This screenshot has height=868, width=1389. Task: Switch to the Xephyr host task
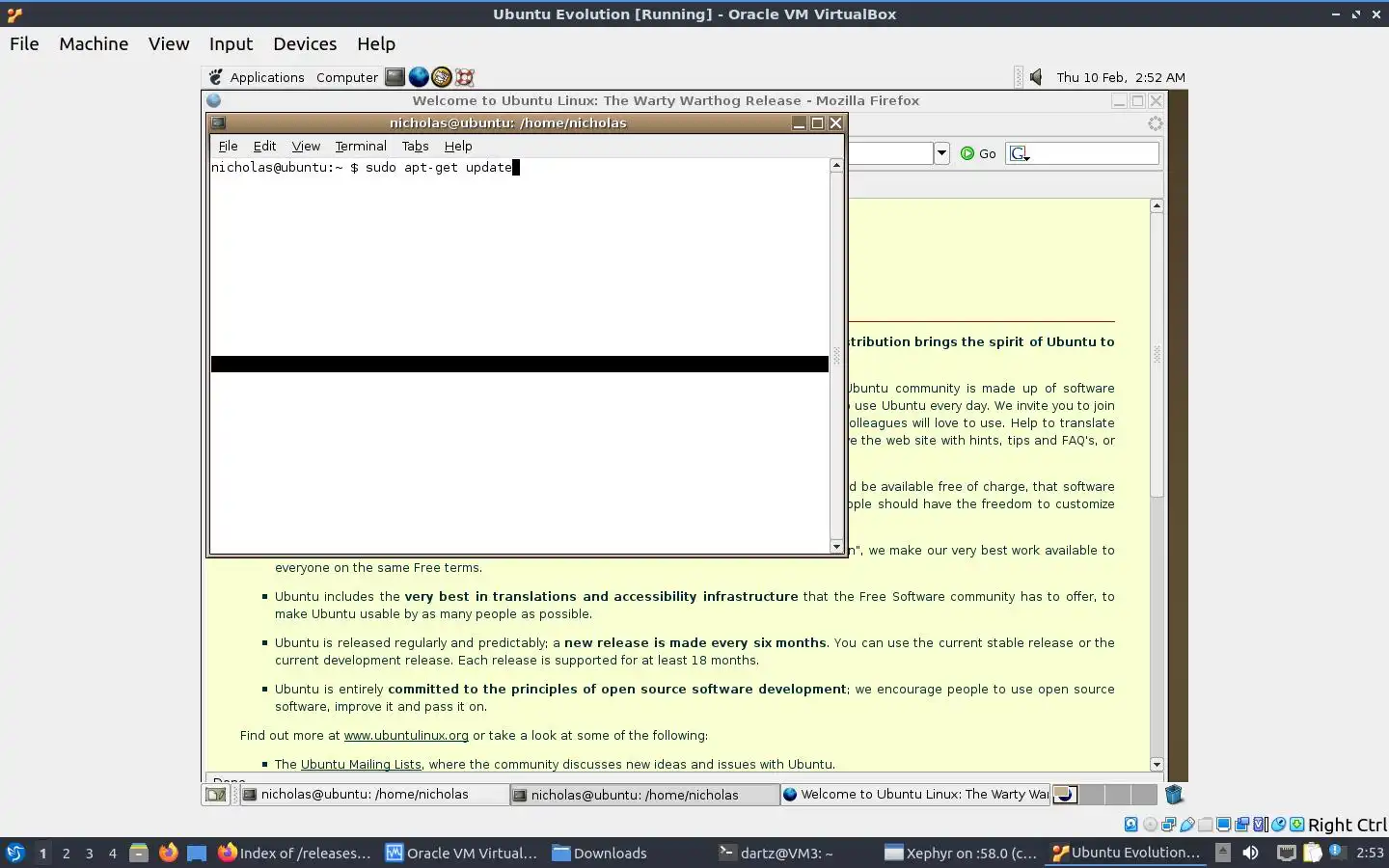coord(961,853)
